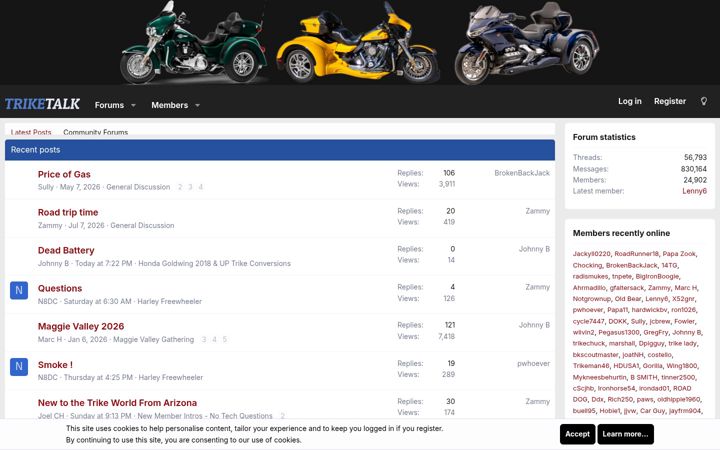Click N8DC avatar beside Smoke ! thread
The width and height of the screenshot is (720, 450).
point(19,366)
